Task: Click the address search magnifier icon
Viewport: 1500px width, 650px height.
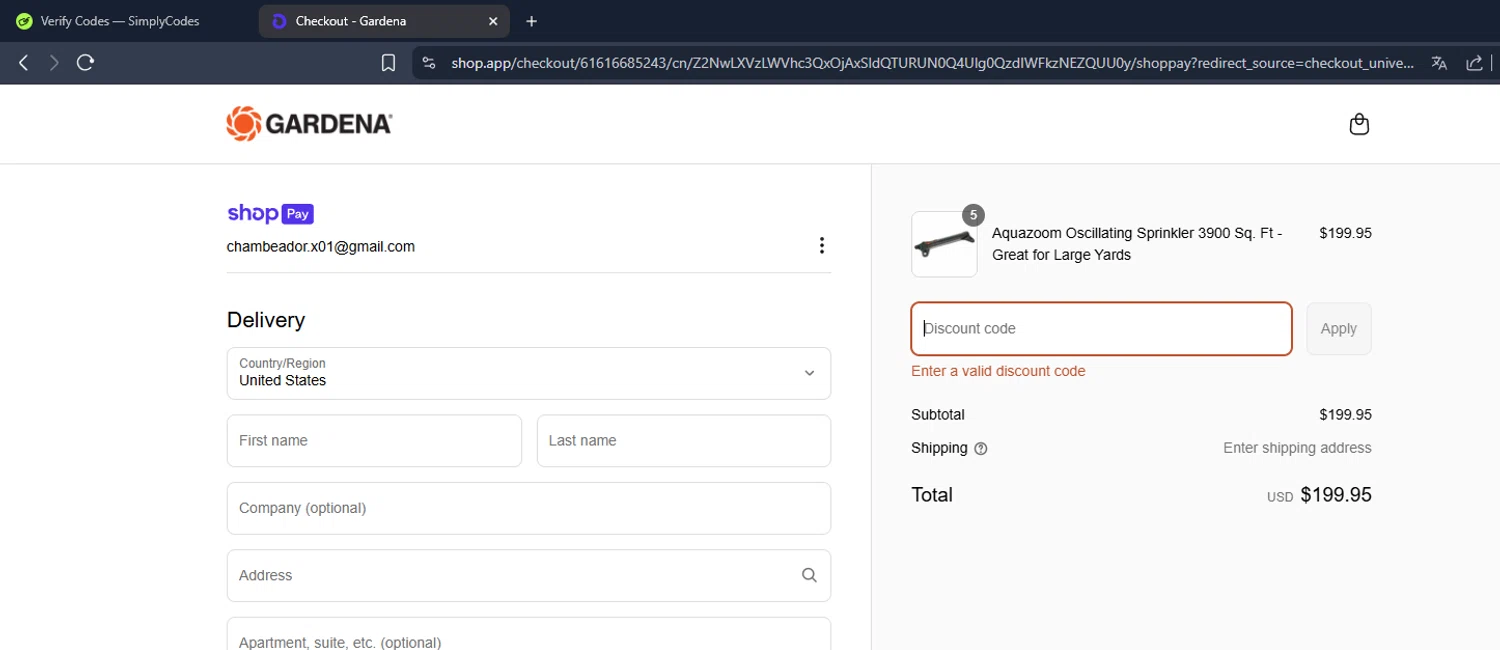Action: [809, 576]
